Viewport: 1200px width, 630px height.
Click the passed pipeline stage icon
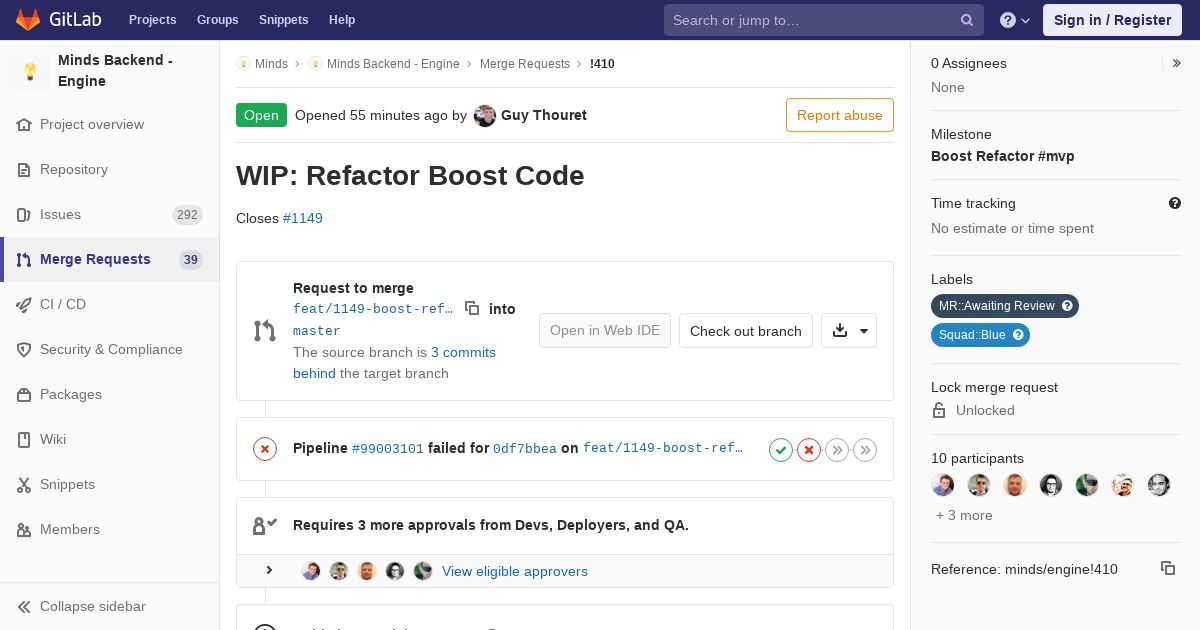pos(781,450)
